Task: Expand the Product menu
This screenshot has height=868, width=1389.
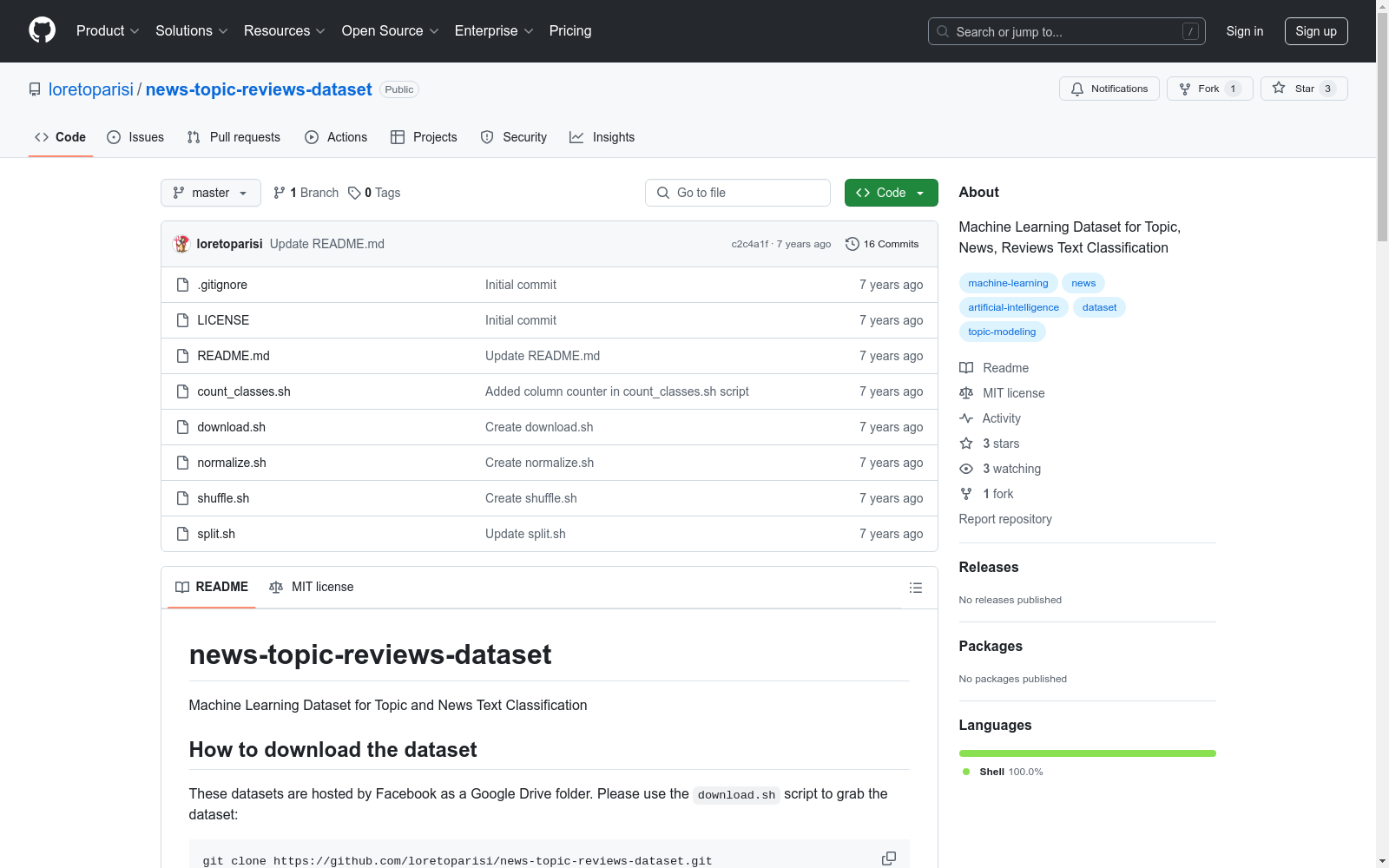Action: tap(108, 30)
